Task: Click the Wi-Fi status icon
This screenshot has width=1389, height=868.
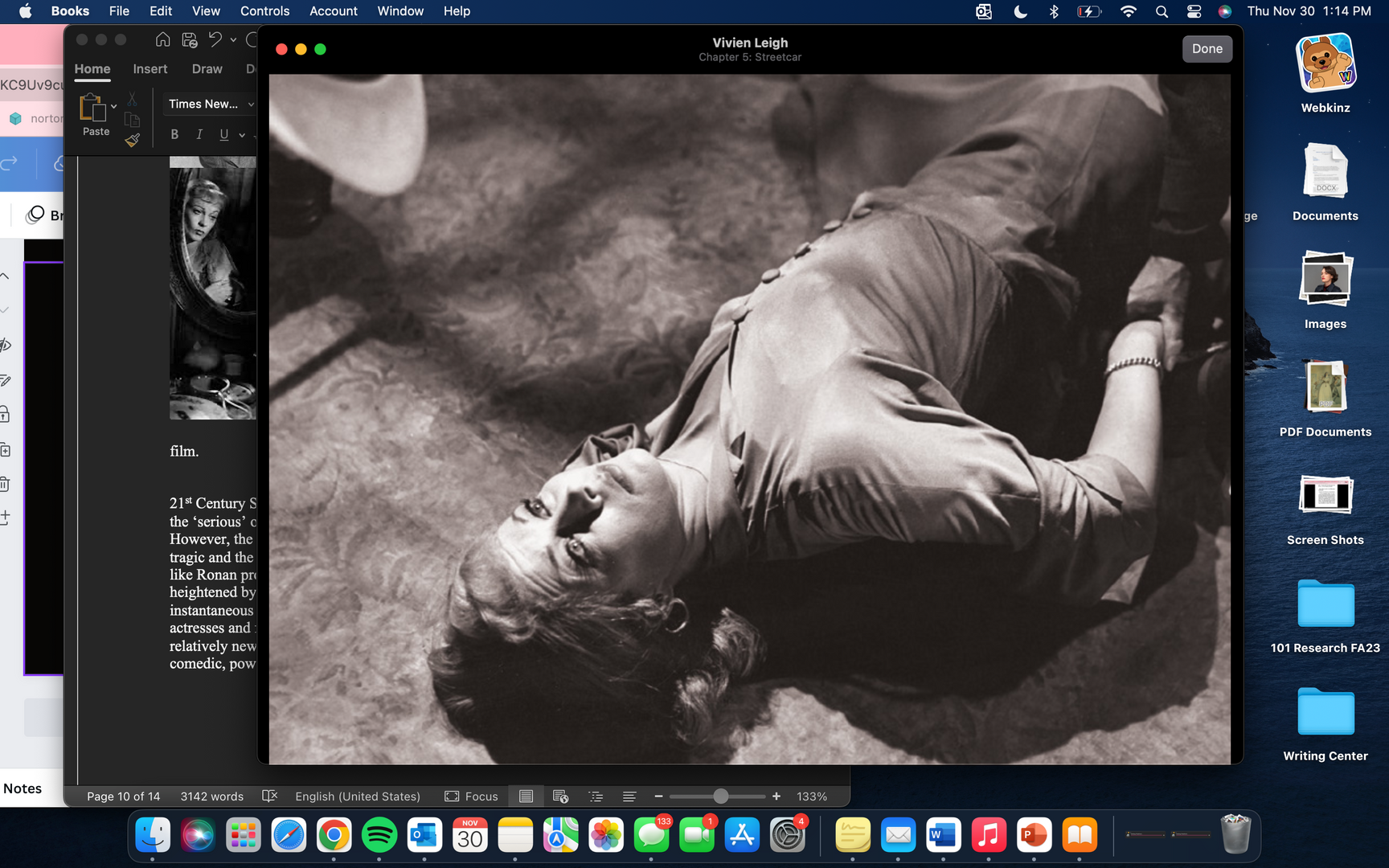Action: [x=1128, y=11]
